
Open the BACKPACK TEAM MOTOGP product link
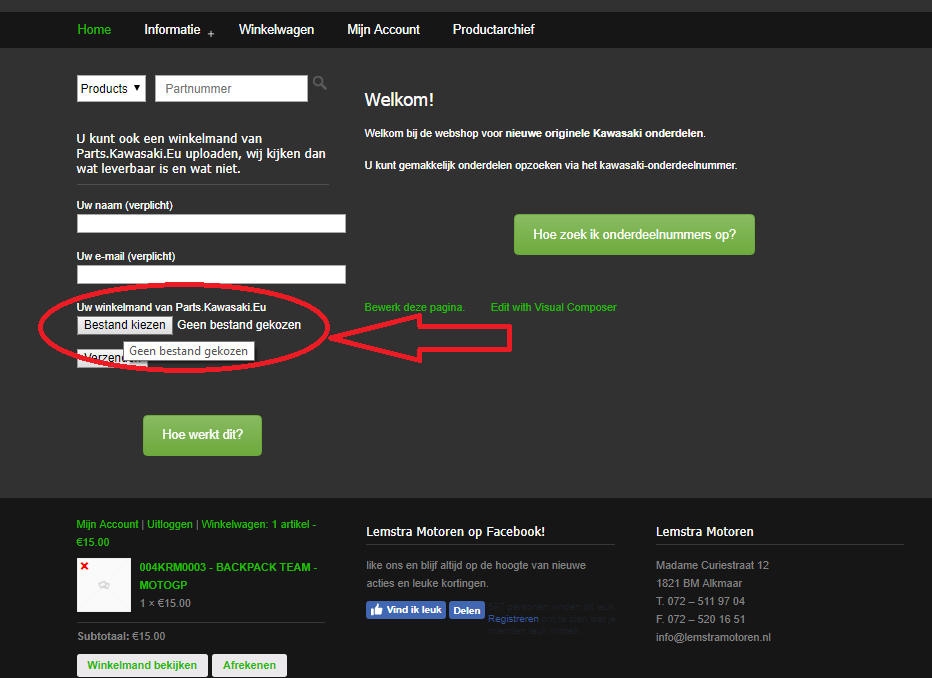click(x=228, y=576)
